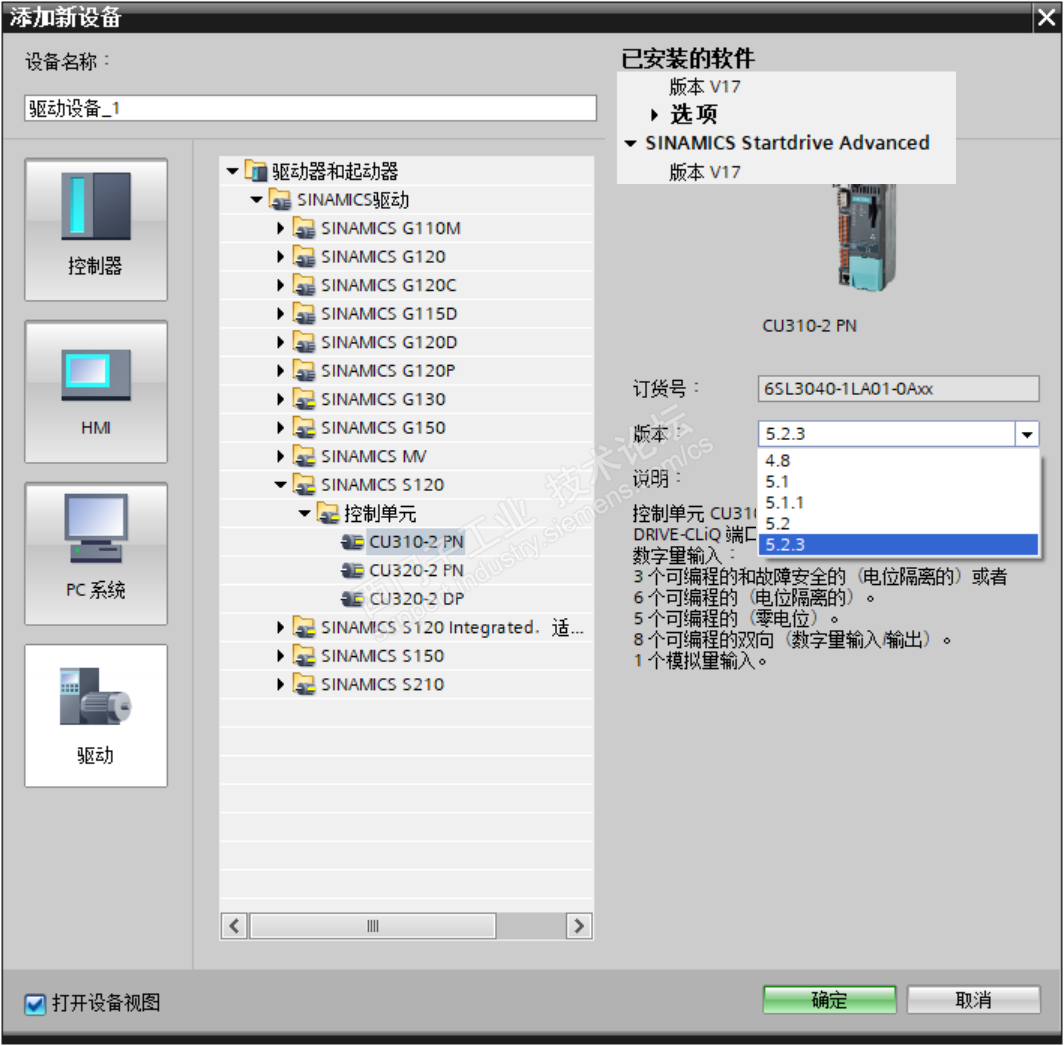Expand the SINAMICS G115D node arrow
This screenshot has height=1046, width=1064.
coord(280,314)
